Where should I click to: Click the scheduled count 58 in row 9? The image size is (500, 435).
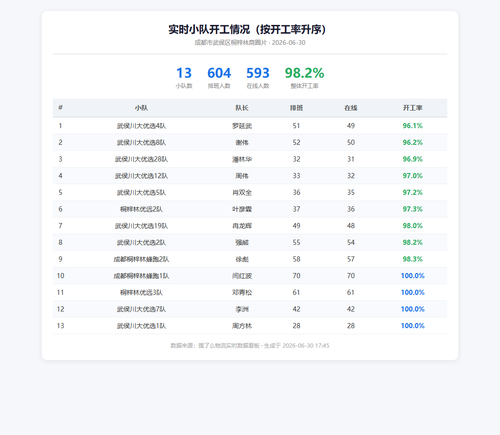[x=296, y=259]
